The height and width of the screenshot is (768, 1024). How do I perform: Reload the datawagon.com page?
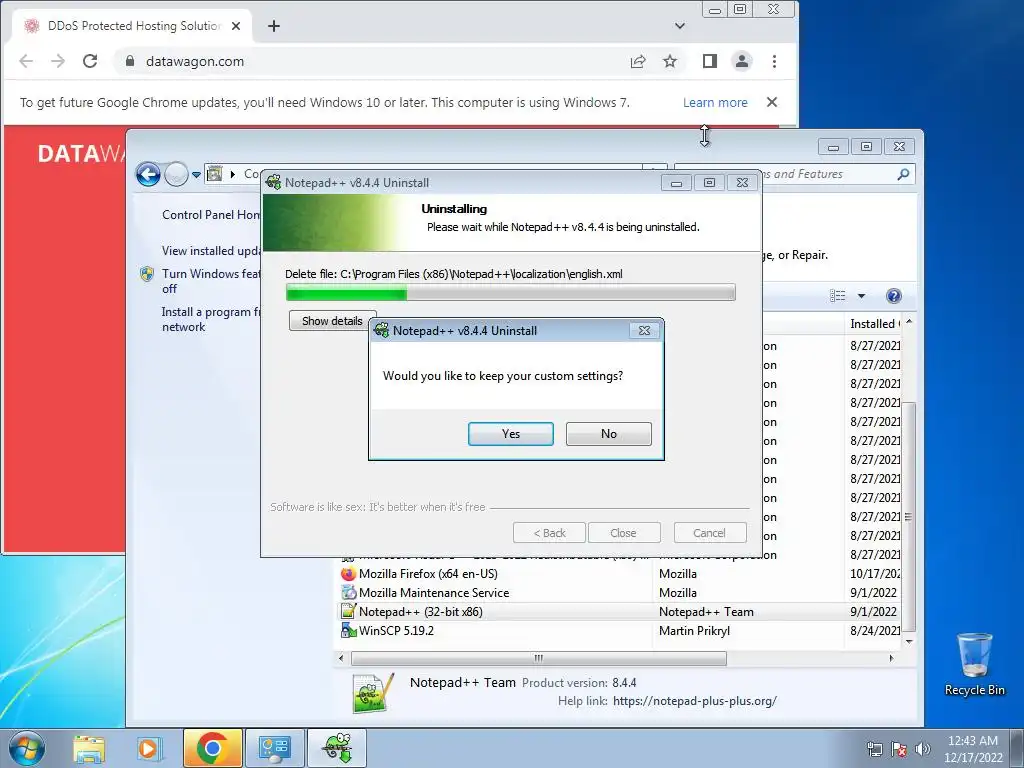tap(90, 61)
